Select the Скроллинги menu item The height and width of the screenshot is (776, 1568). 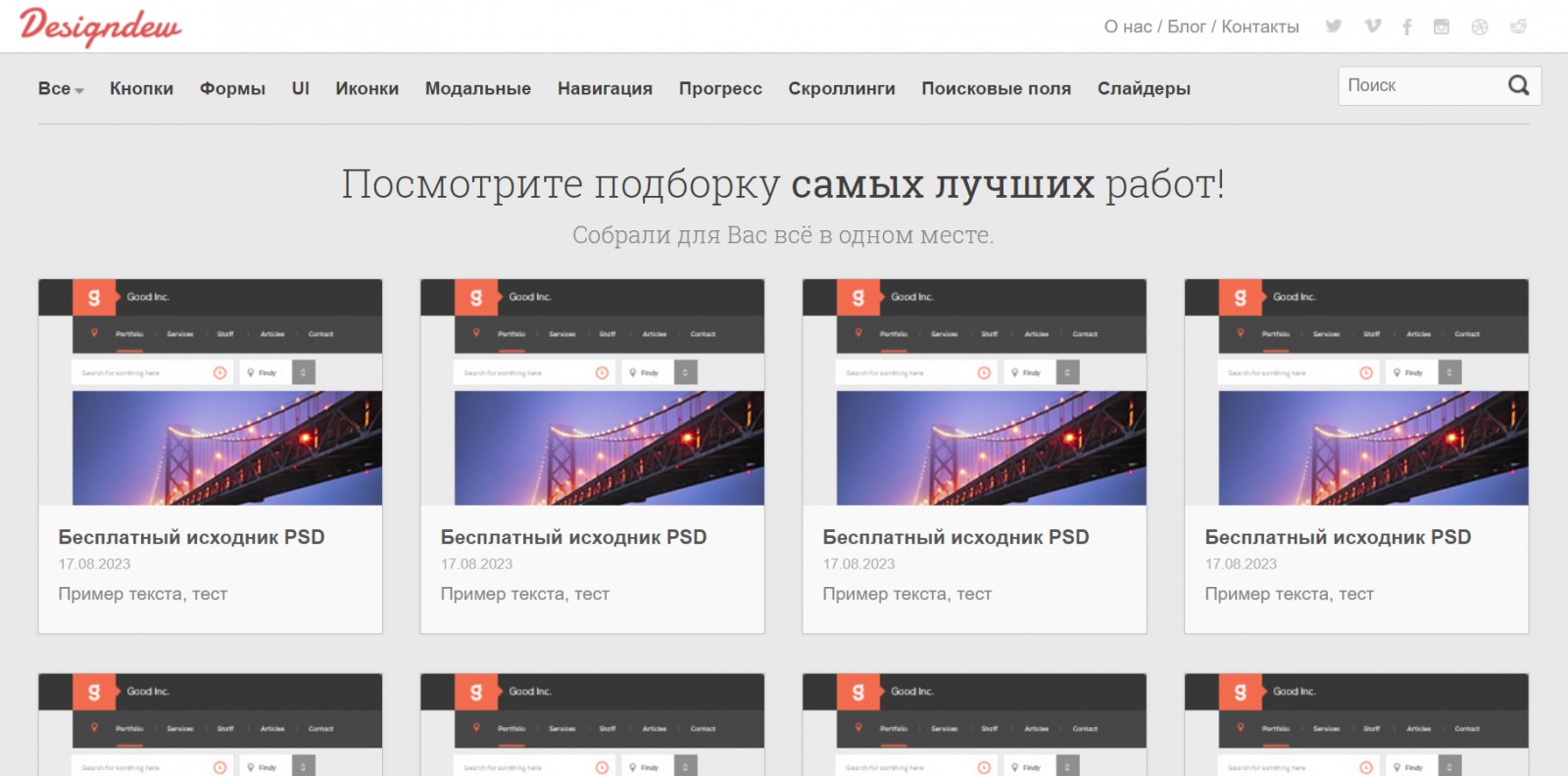(842, 88)
